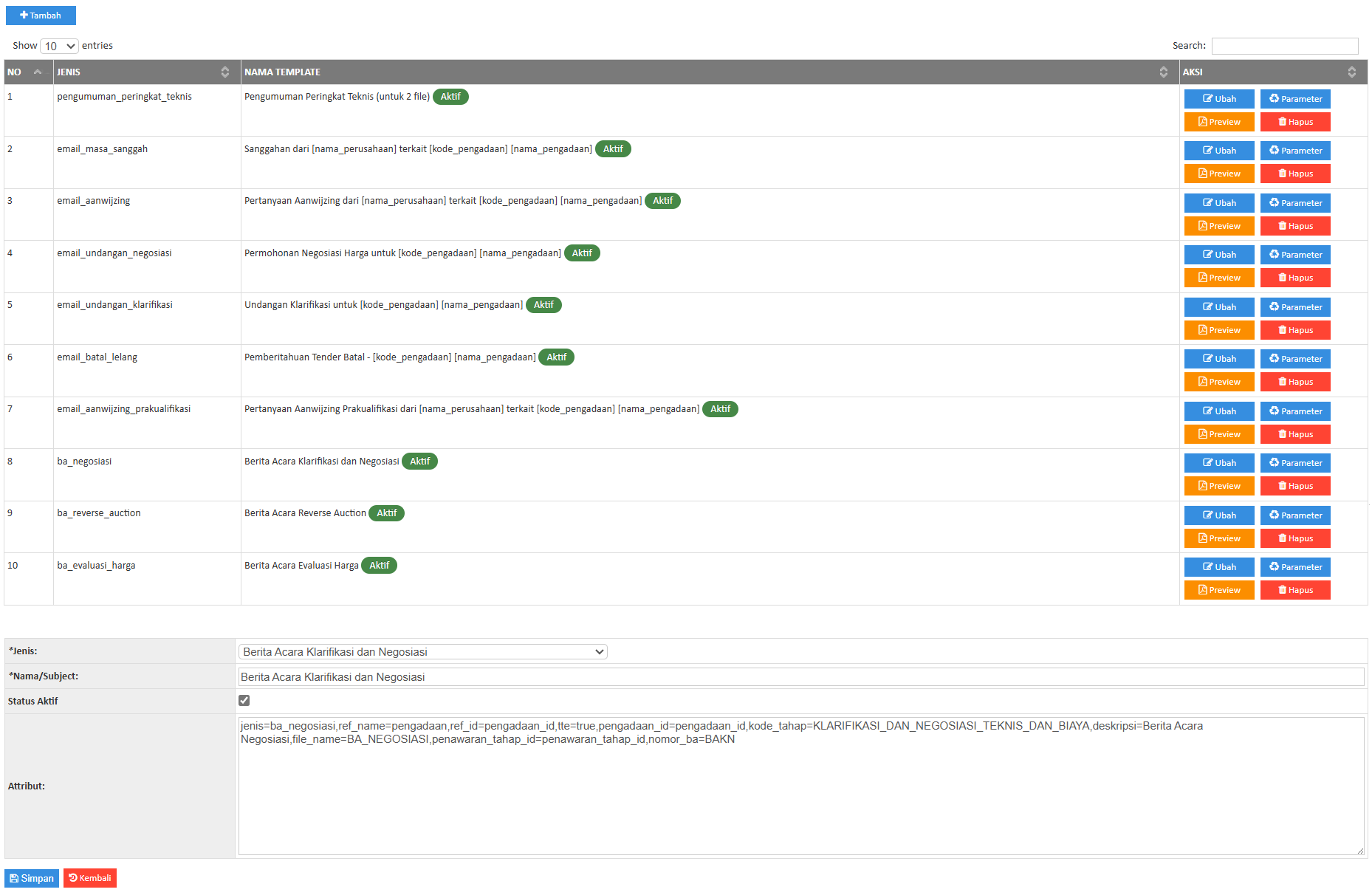Delete ba_reverse_auction with Hapus
Viewport: 1372px width, 895px height.
click(x=1295, y=538)
